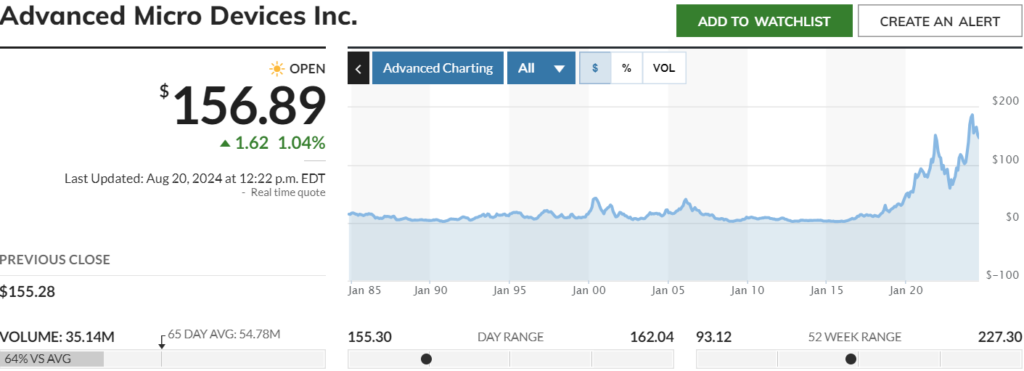The height and width of the screenshot is (371, 1024).
Task: Create an alert for this stock
Action: click(x=940, y=21)
